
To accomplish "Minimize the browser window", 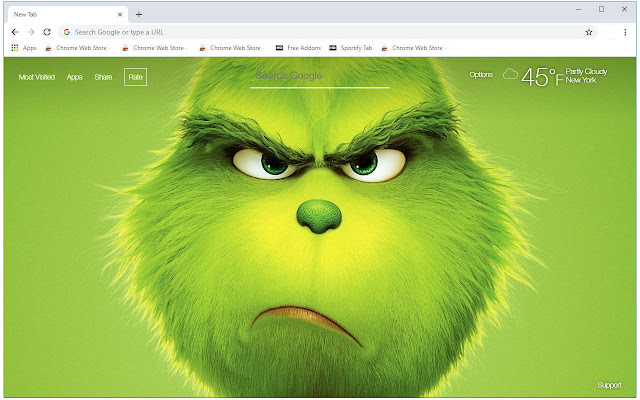I will [578, 9].
